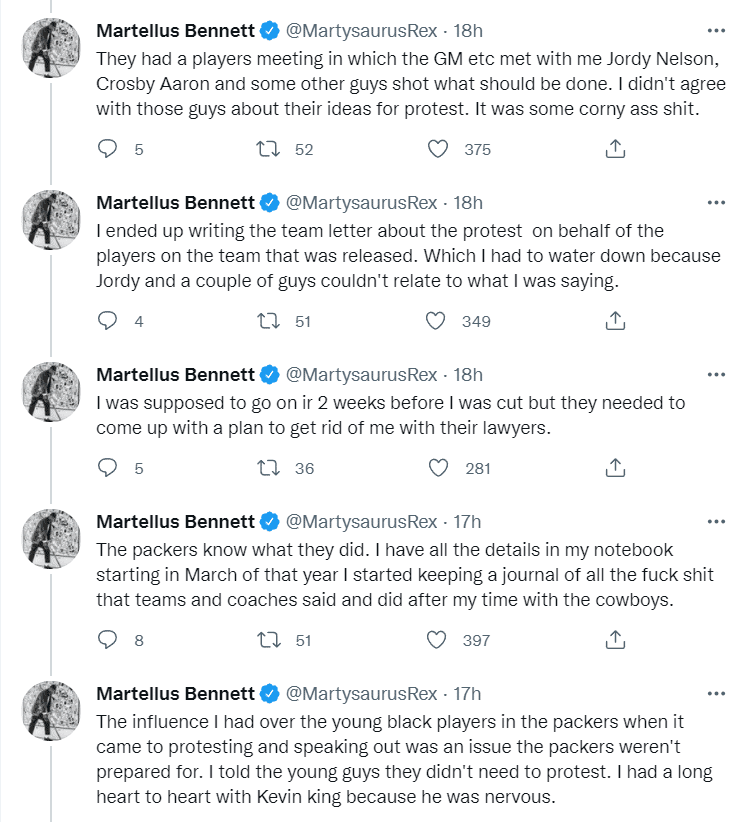This screenshot has width=749, height=822.
Task: Retweet the tweet with 52 retweets
Action: pyautogui.click(x=266, y=149)
